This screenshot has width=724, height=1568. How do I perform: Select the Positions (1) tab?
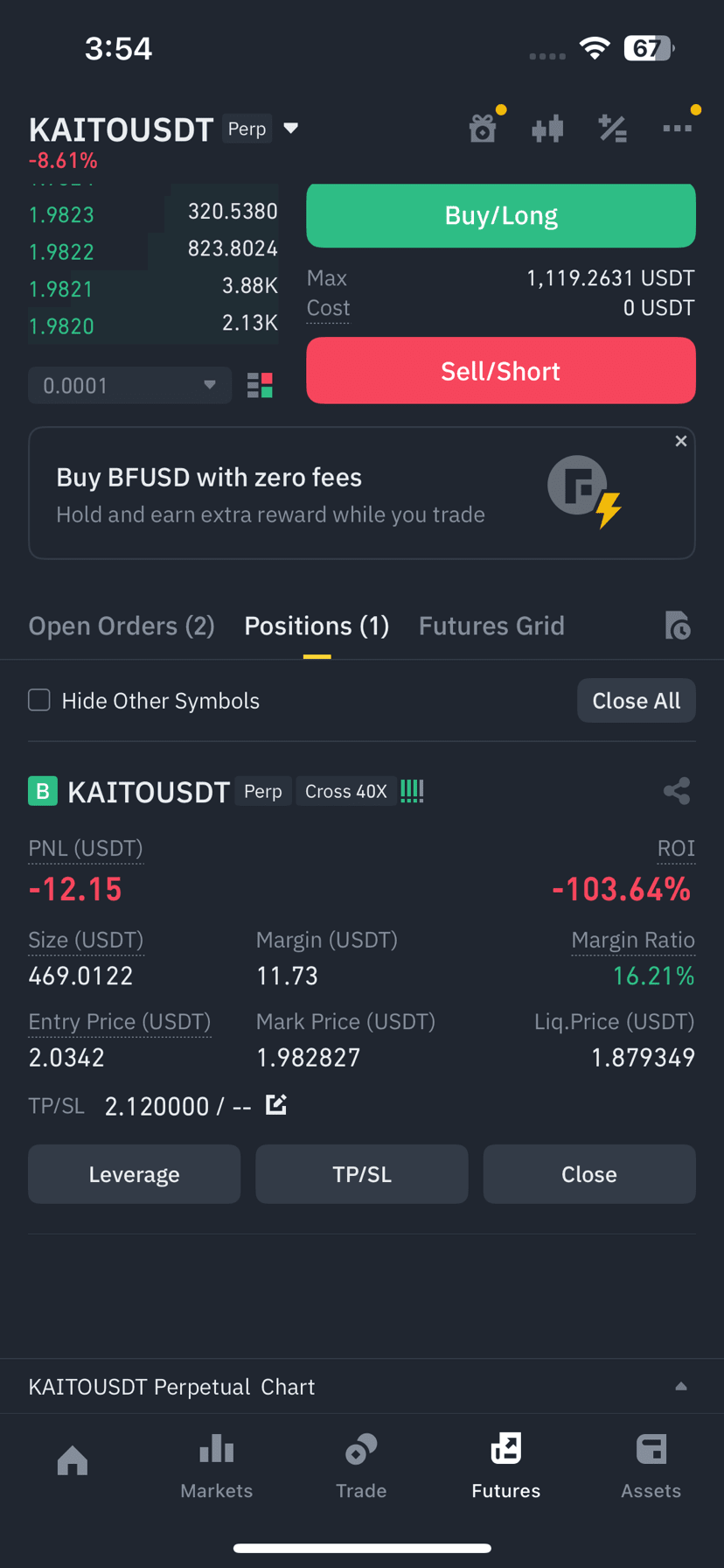pos(317,626)
